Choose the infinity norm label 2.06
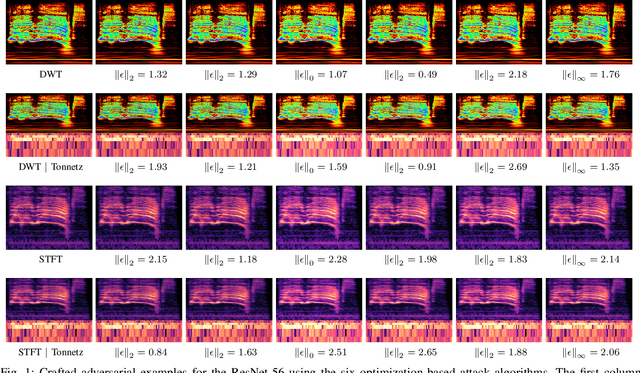 [x=591, y=353]
